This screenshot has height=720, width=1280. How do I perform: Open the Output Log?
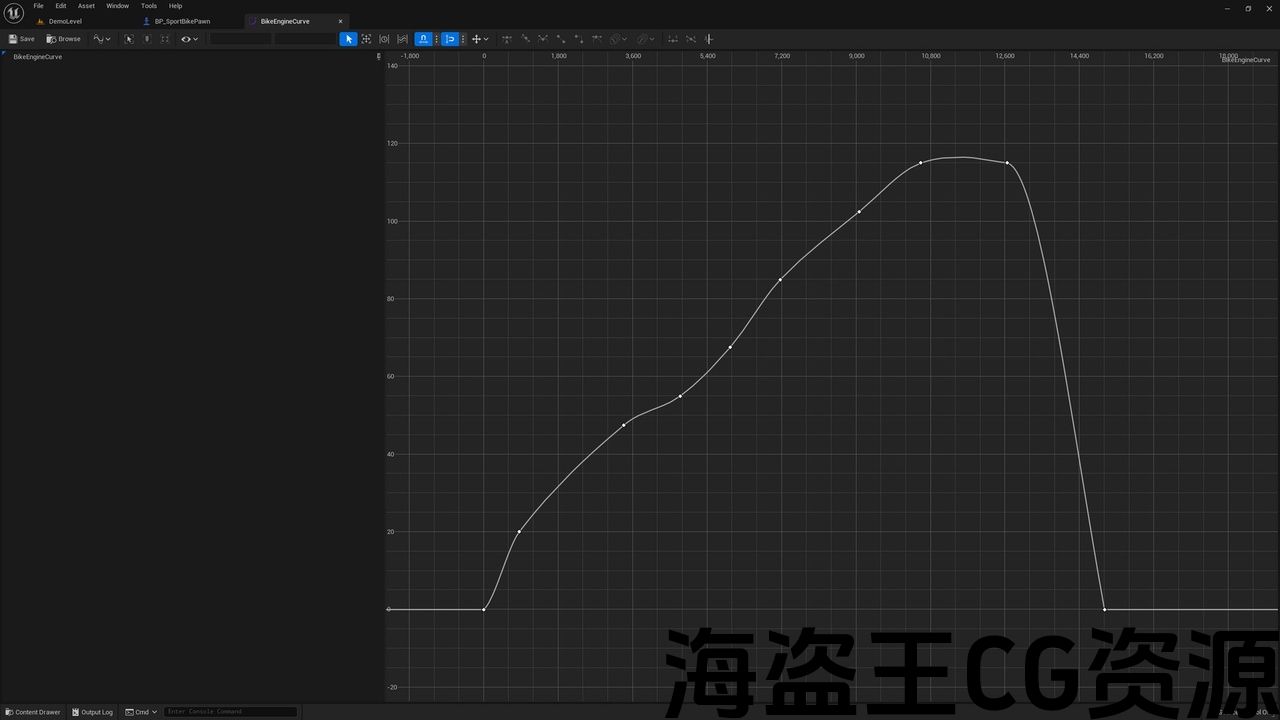pyautogui.click(x=92, y=712)
